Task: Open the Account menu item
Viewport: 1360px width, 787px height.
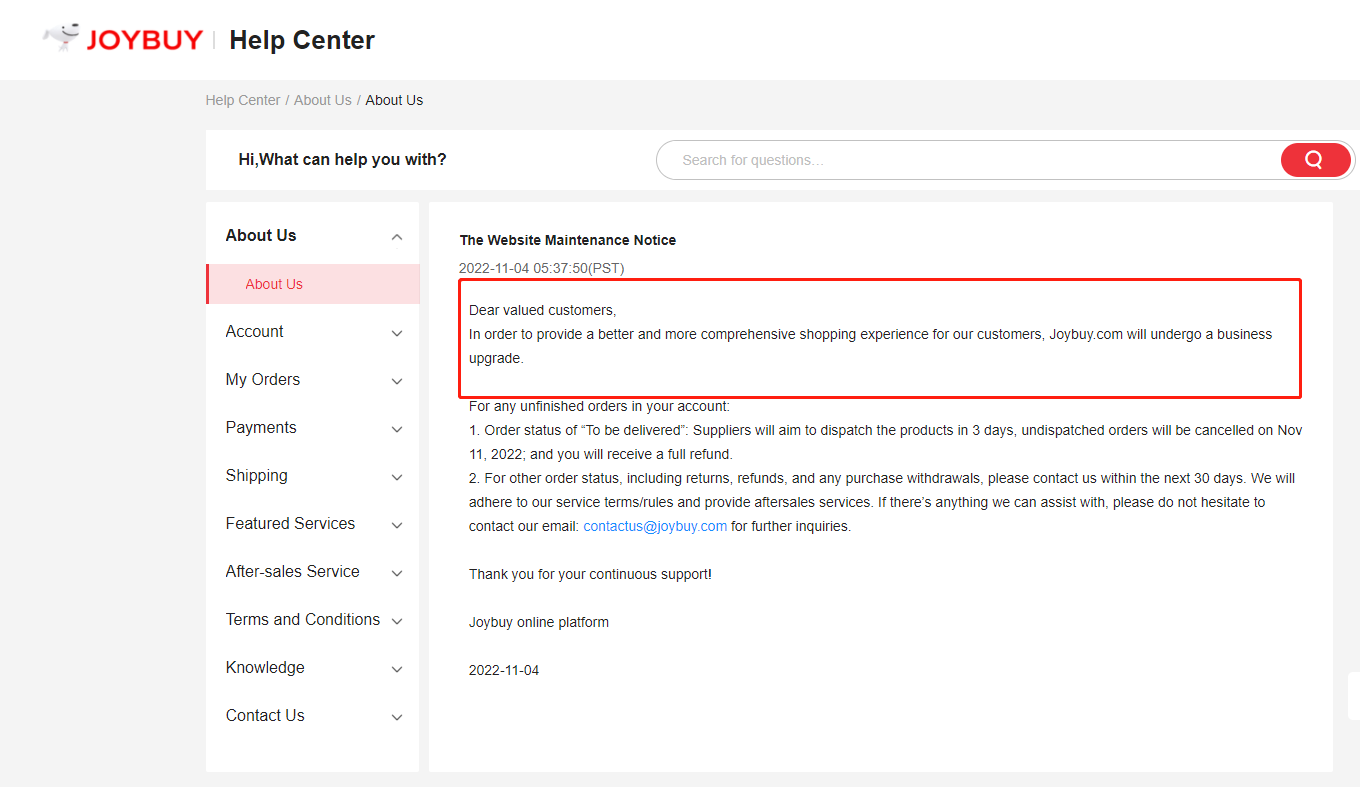Action: [x=254, y=332]
